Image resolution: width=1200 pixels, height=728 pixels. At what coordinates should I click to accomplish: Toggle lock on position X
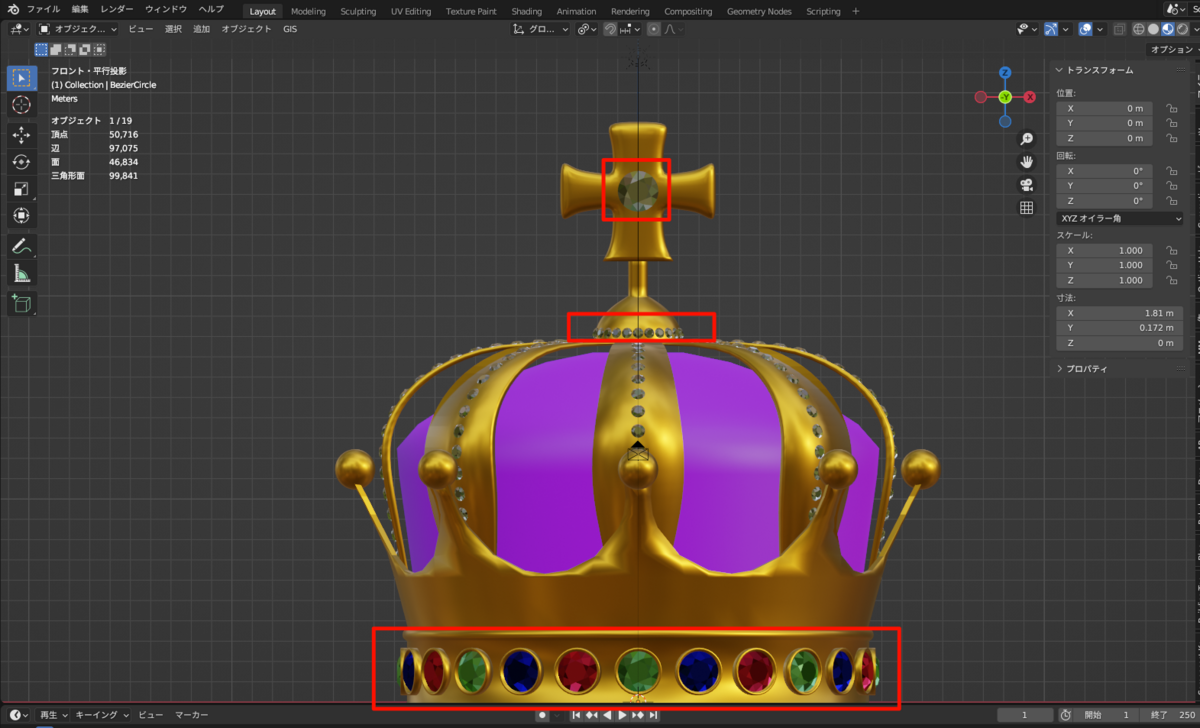point(1170,108)
